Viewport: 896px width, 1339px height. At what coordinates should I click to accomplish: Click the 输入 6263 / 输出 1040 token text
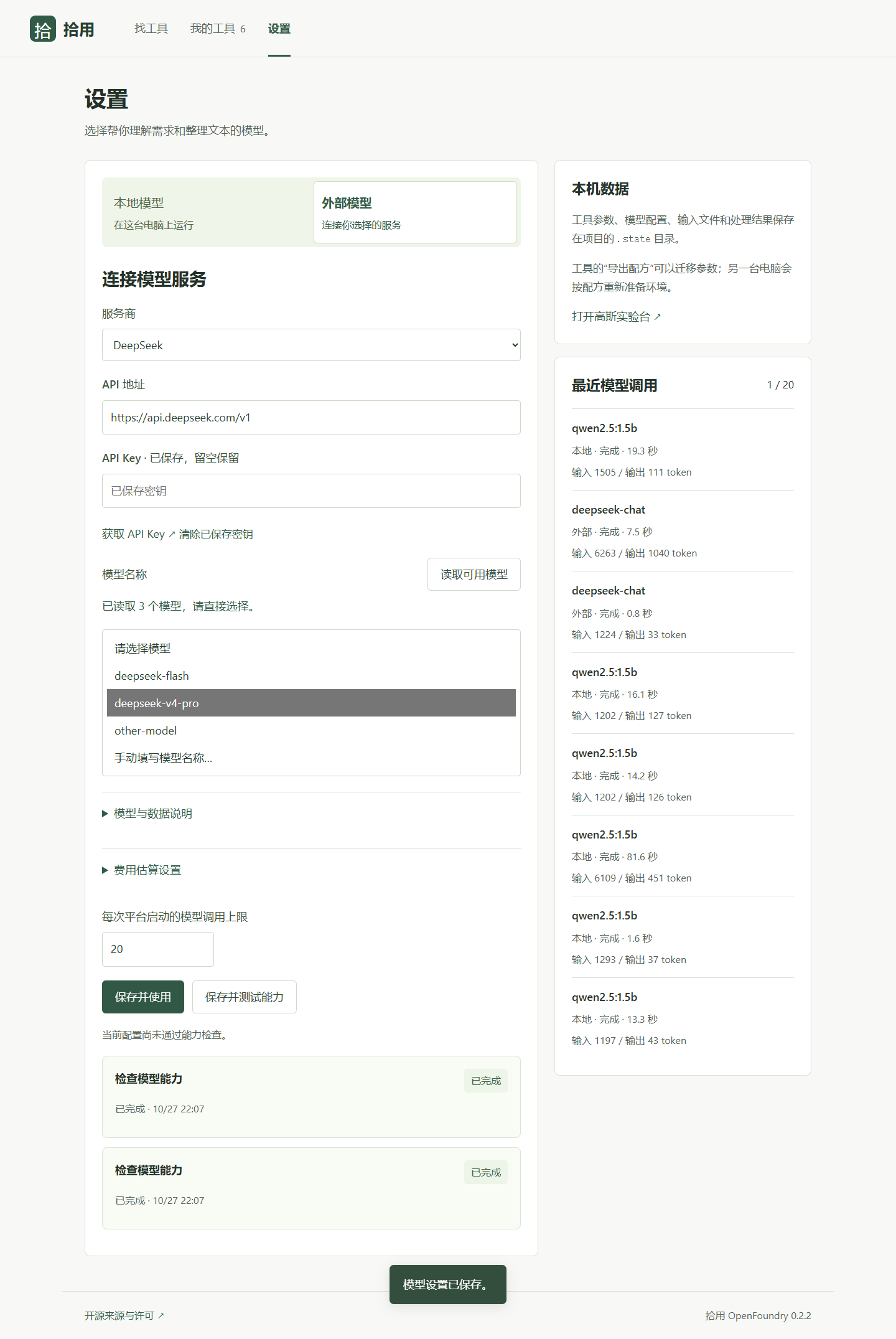(635, 553)
